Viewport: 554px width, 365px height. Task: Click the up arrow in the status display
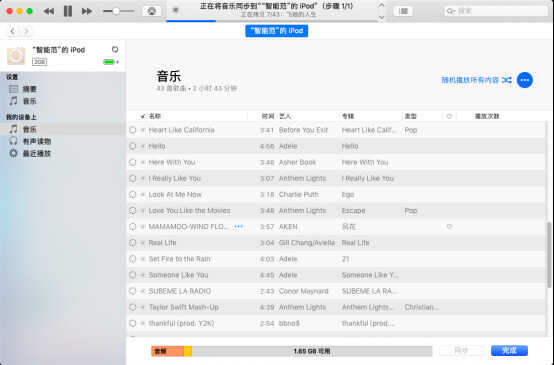[381, 5]
